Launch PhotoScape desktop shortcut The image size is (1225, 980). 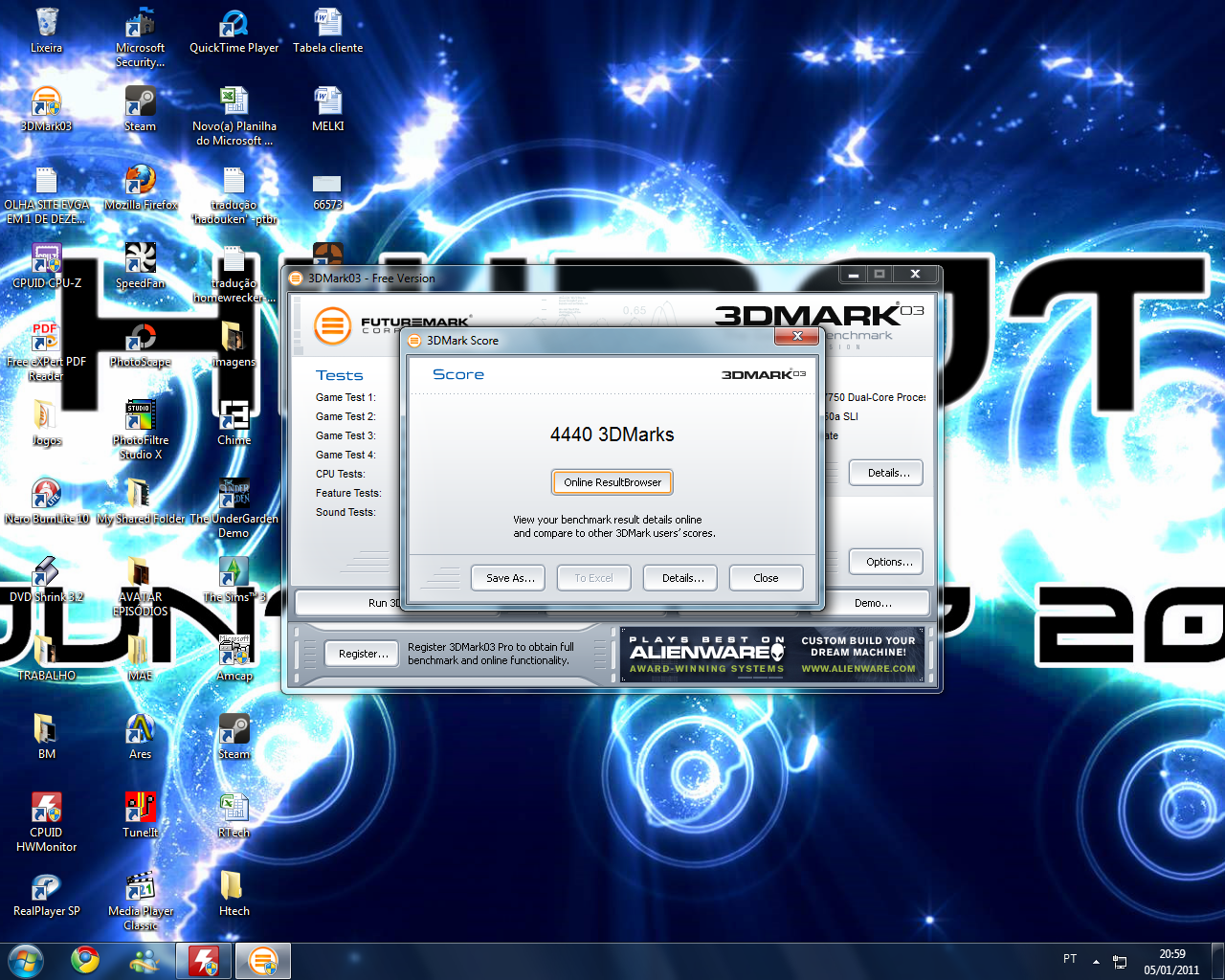[140, 345]
